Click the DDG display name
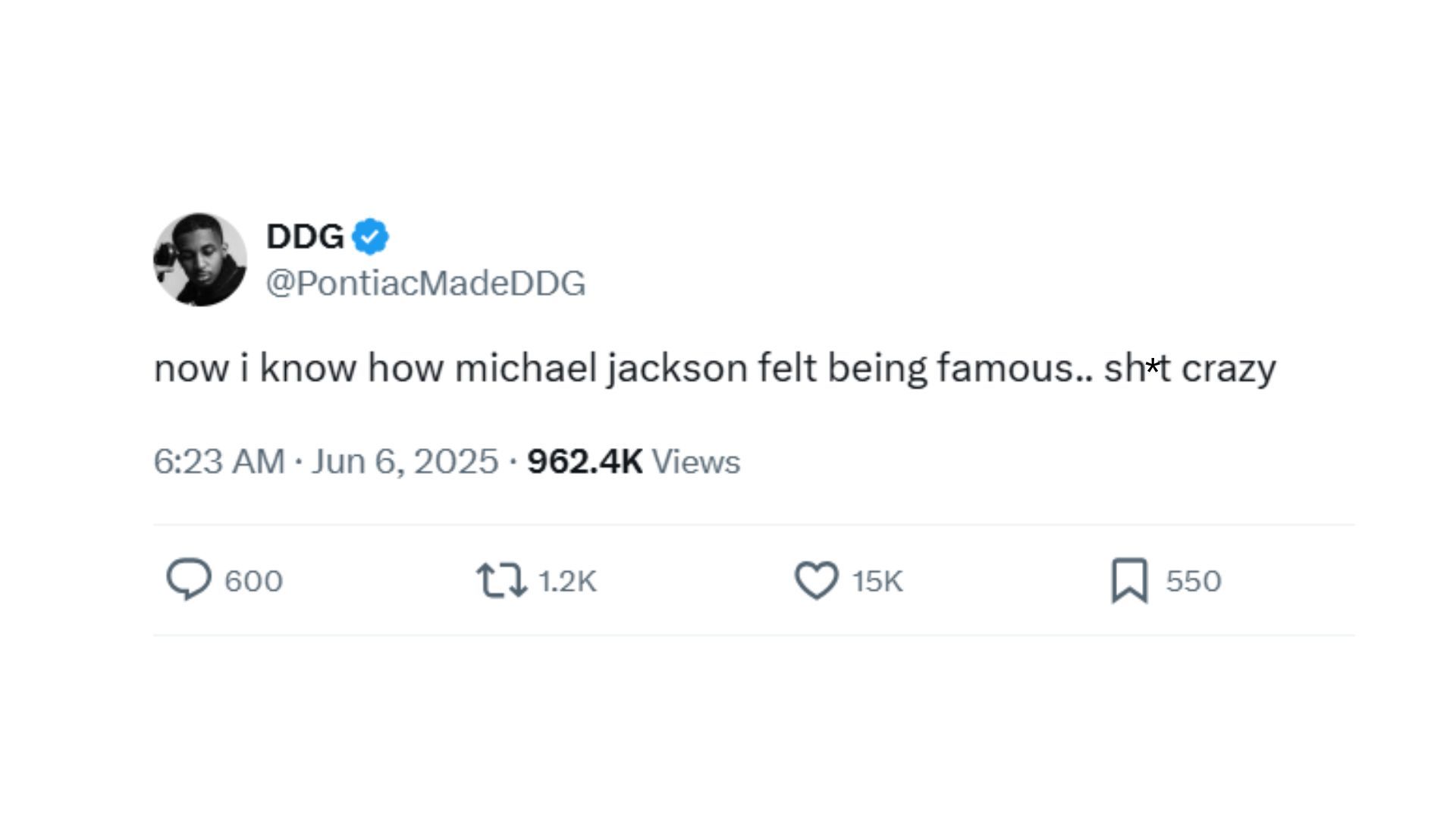This screenshot has width=1456, height=819. click(305, 237)
